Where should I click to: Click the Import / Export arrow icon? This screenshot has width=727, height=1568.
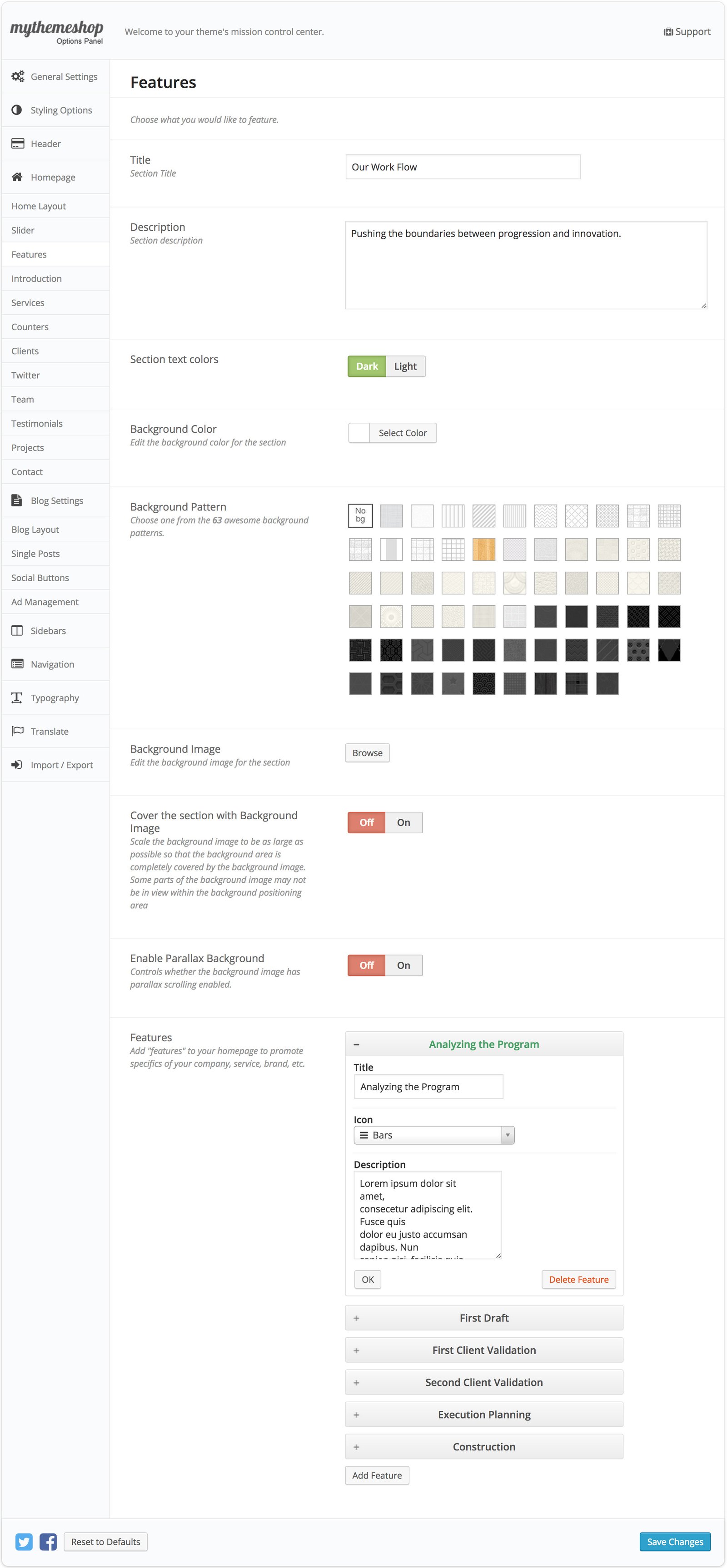coord(17,765)
